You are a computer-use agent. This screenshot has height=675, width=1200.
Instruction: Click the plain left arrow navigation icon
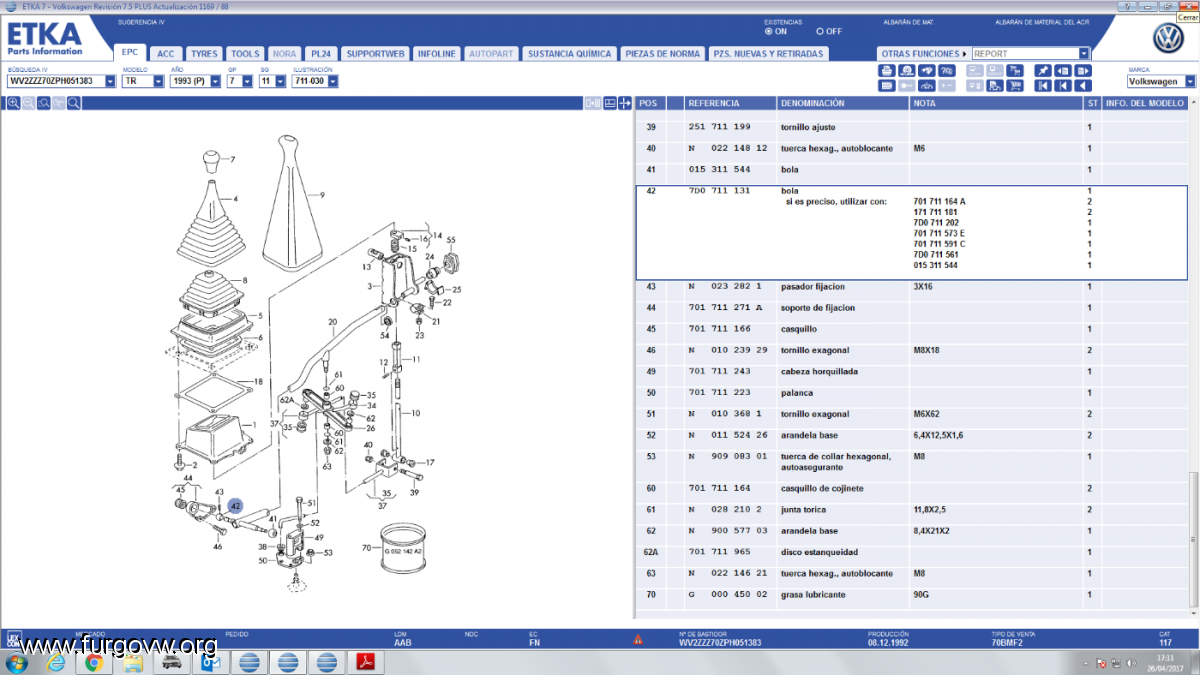tap(1083, 86)
